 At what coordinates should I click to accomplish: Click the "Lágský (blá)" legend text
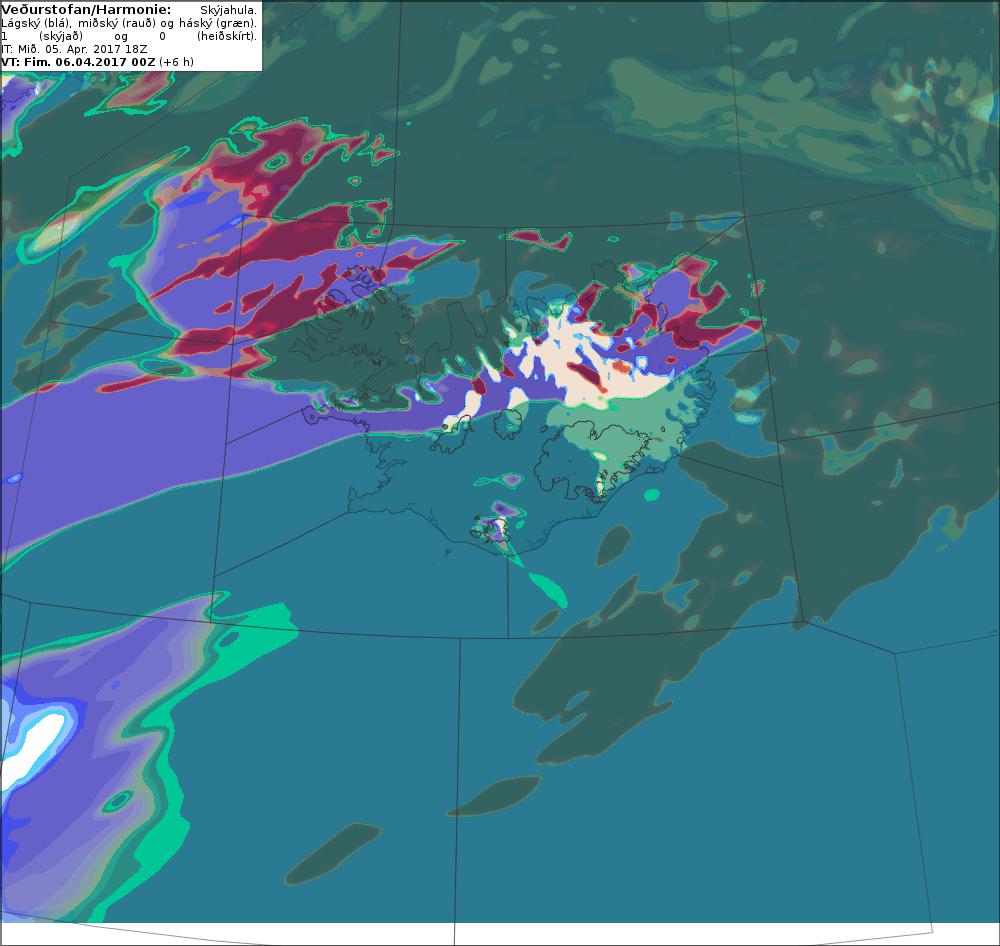(36, 24)
